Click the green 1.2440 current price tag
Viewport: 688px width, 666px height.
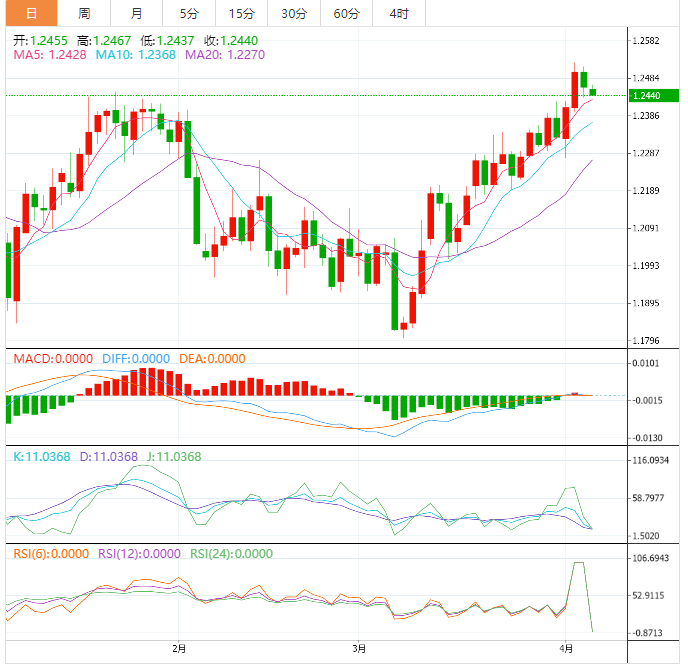click(x=656, y=95)
